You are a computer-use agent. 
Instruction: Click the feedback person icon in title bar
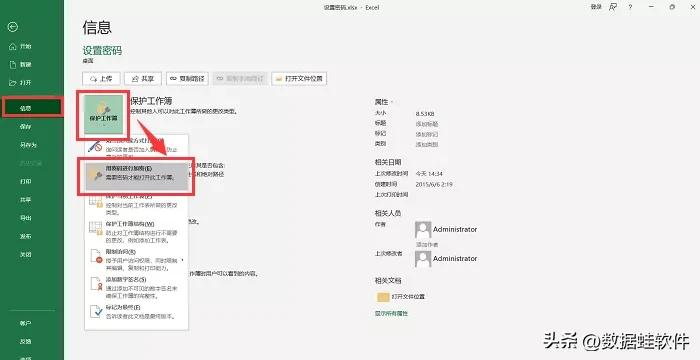613,7
